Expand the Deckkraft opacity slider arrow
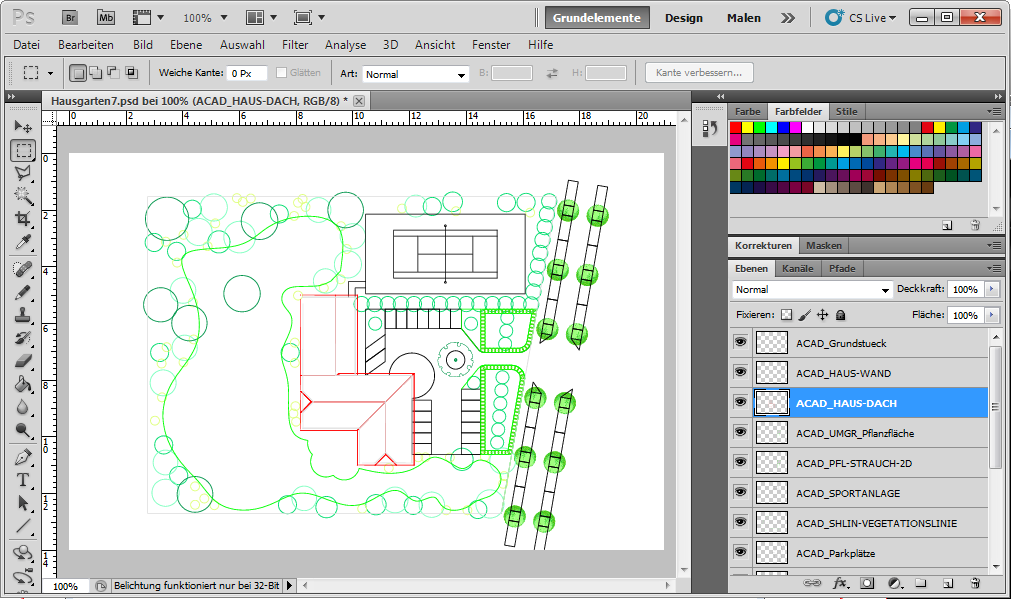 pos(991,289)
